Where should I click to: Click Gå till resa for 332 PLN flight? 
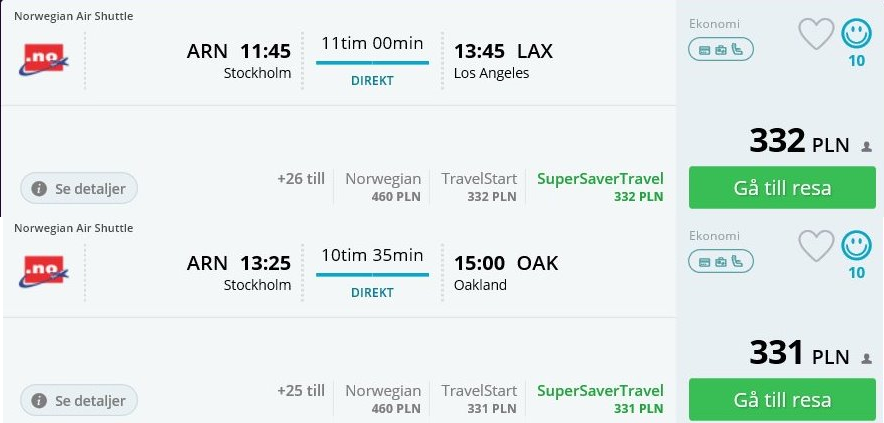tap(782, 187)
